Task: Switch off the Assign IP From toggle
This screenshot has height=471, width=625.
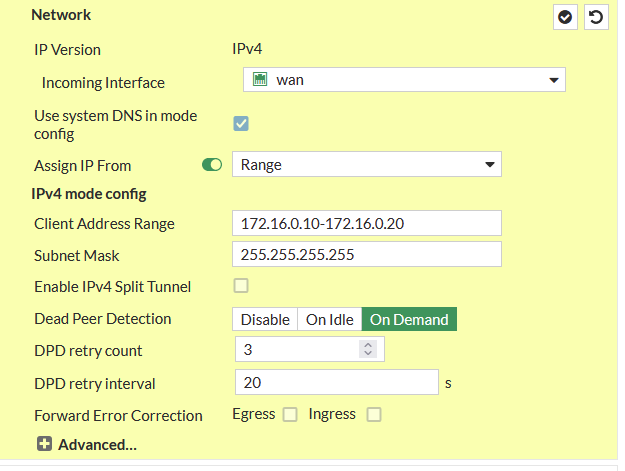Action: tap(212, 165)
